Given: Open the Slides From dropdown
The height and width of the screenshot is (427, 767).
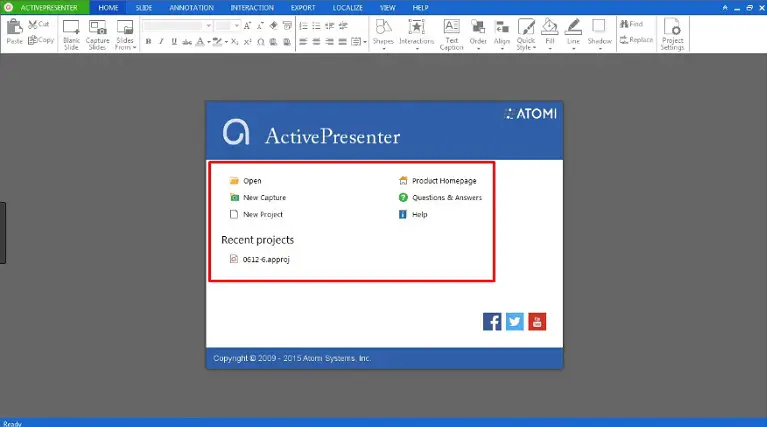Looking at the screenshot, I should pos(125,34).
